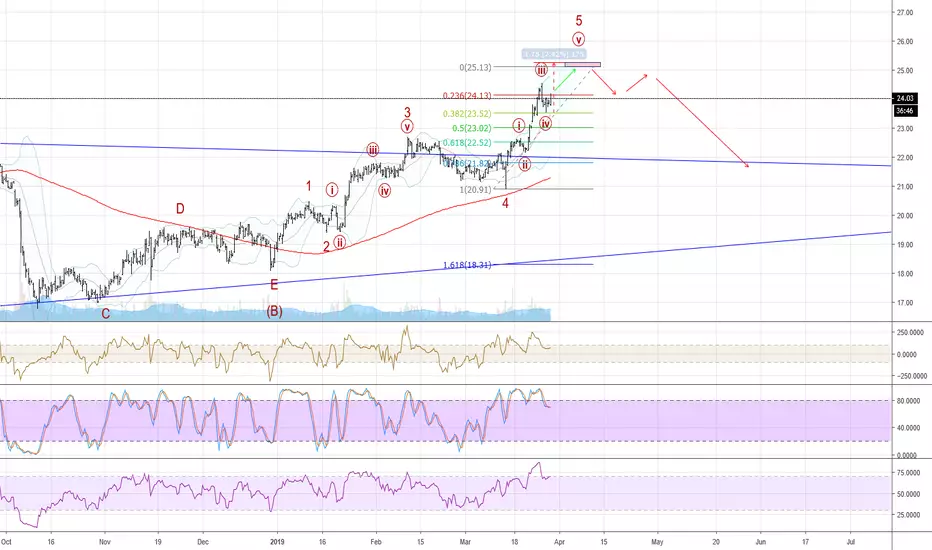This screenshot has width=932, height=550.
Task: Click the 18.00 price axis label
Action: coord(905,274)
